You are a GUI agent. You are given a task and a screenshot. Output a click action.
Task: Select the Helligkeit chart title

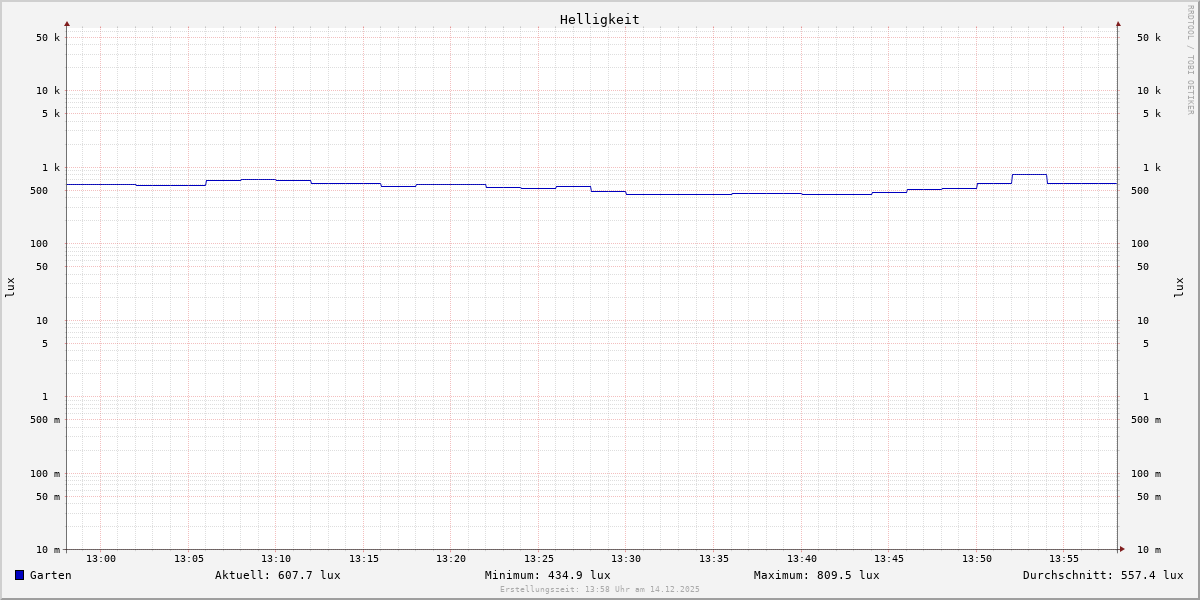pyautogui.click(x=599, y=19)
